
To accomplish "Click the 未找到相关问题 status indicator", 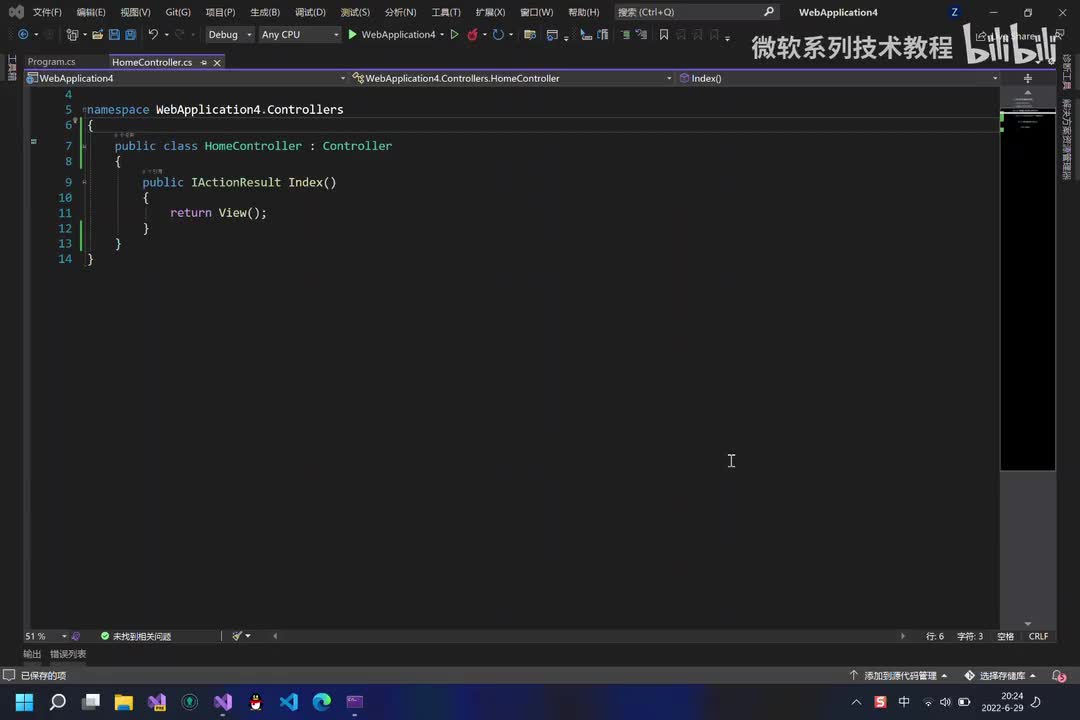I will tap(136, 636).
